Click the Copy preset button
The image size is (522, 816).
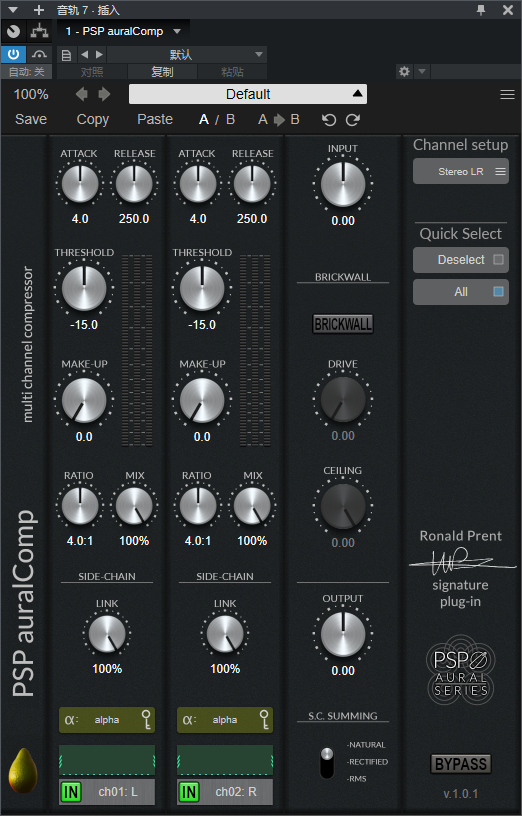pos(93,120)
